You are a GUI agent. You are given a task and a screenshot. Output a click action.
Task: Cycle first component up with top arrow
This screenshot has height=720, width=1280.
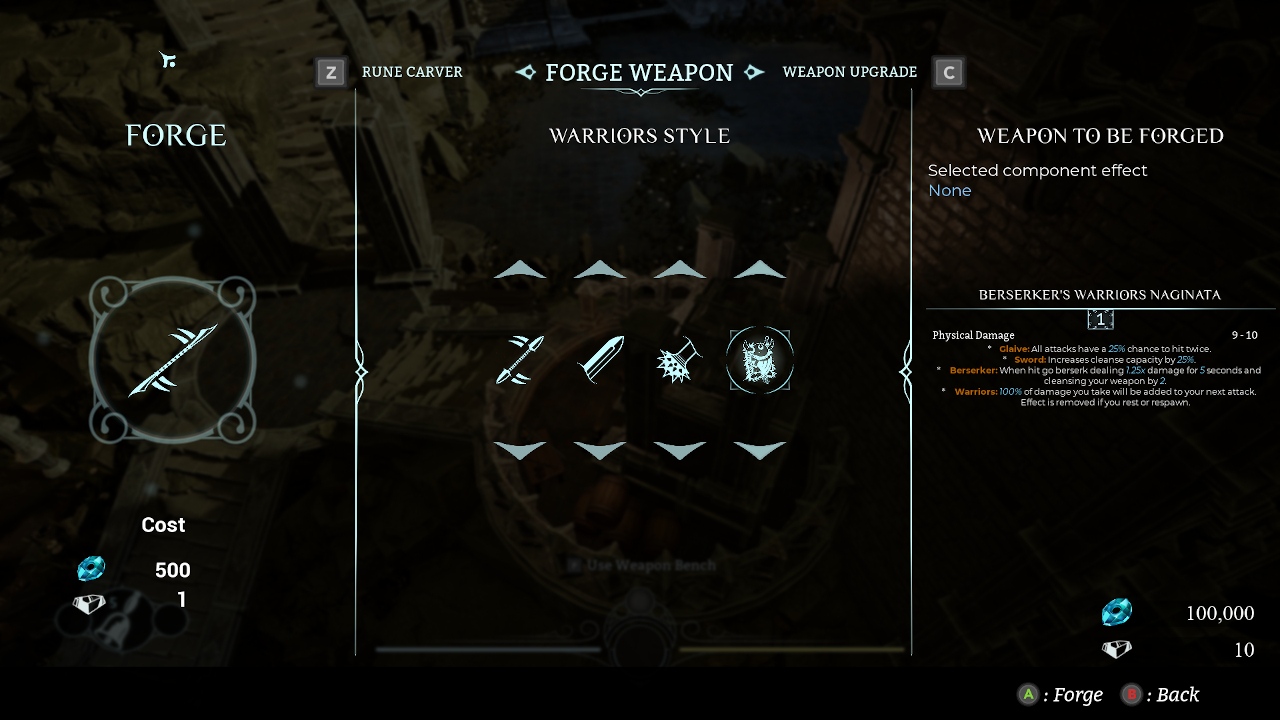pyautogui.click(x=520, y=269)
